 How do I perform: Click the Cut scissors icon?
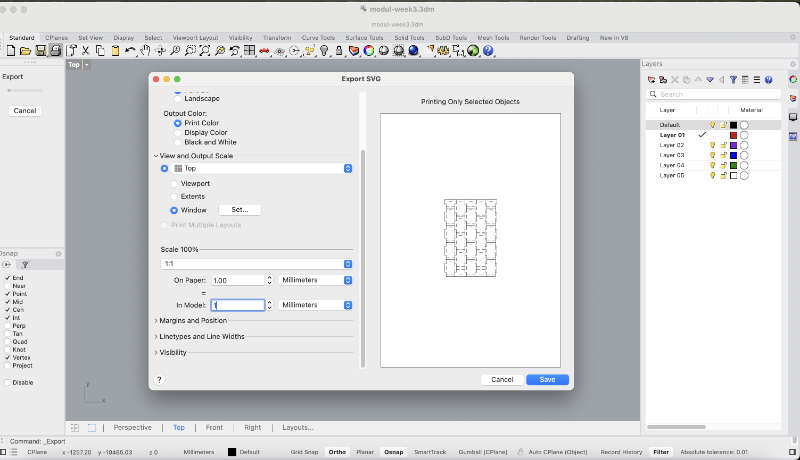click(x=86, y=50)
